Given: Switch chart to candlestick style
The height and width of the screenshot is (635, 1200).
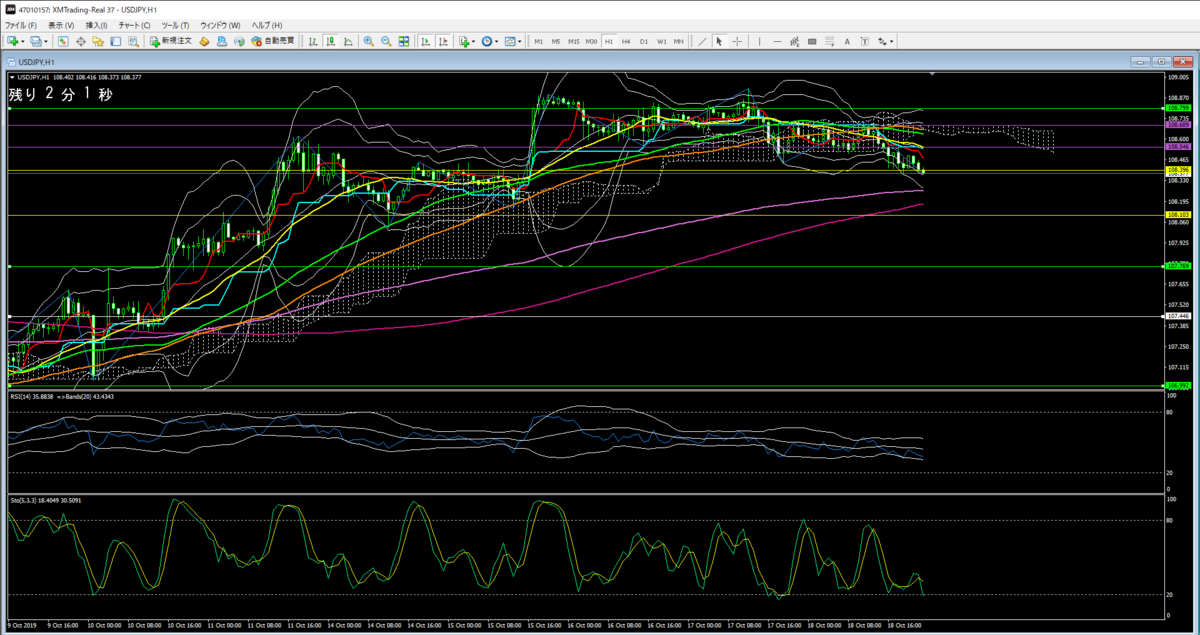Looking at the screenshot, I should pos(330,41).
